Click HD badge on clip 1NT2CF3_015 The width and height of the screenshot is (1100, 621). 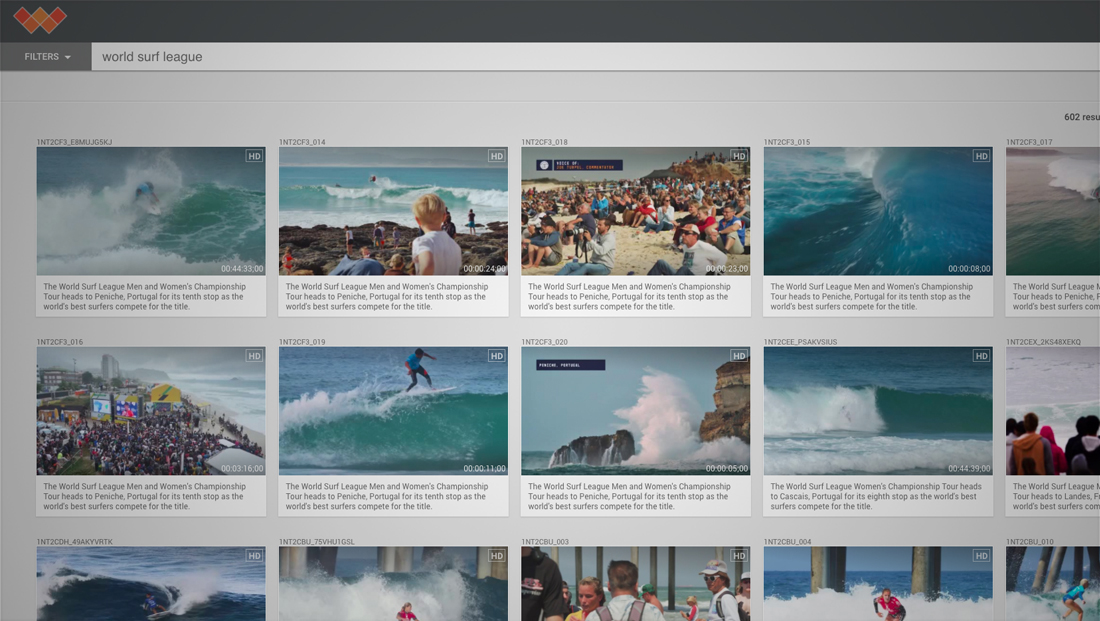tap(981, 156)
